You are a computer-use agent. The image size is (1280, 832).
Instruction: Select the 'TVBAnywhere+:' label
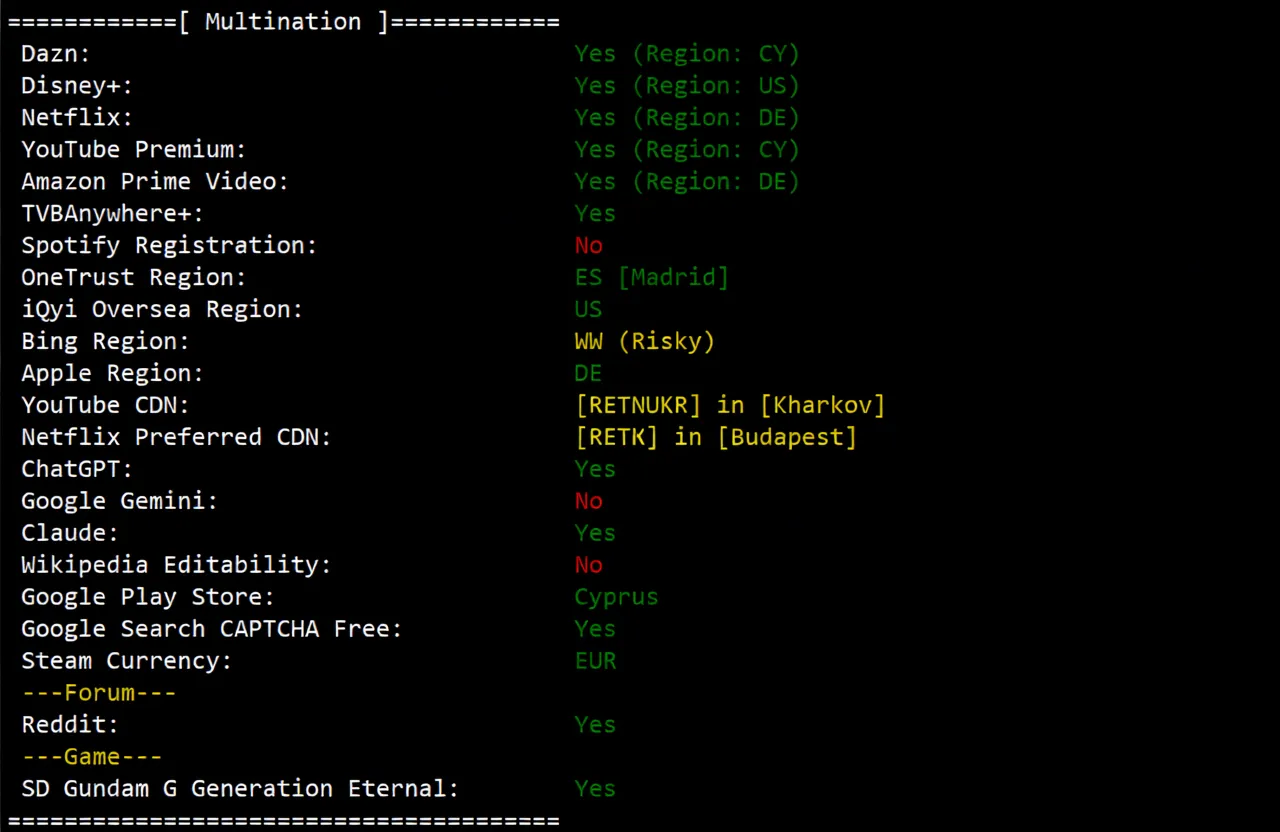(113, 214)
